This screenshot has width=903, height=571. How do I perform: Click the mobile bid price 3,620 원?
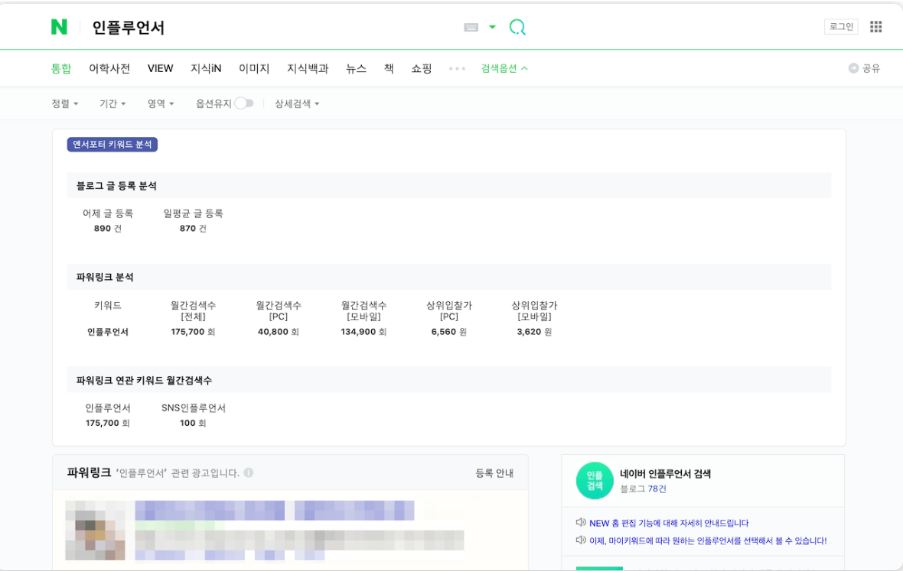coord(534,332)
